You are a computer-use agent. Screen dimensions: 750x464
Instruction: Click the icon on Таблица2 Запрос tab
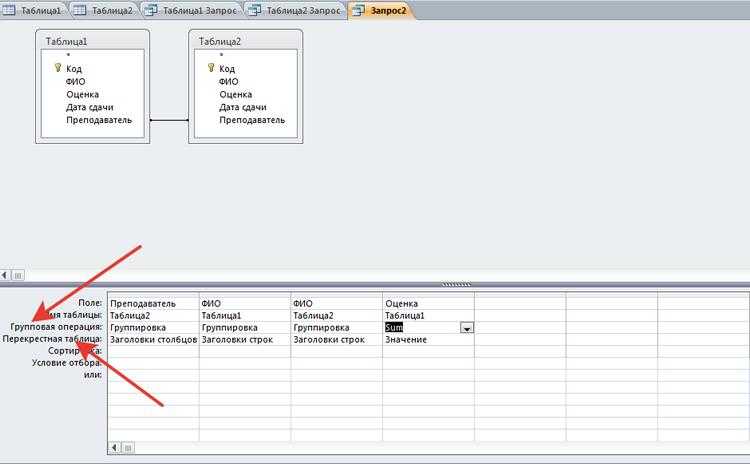point(254,10)
